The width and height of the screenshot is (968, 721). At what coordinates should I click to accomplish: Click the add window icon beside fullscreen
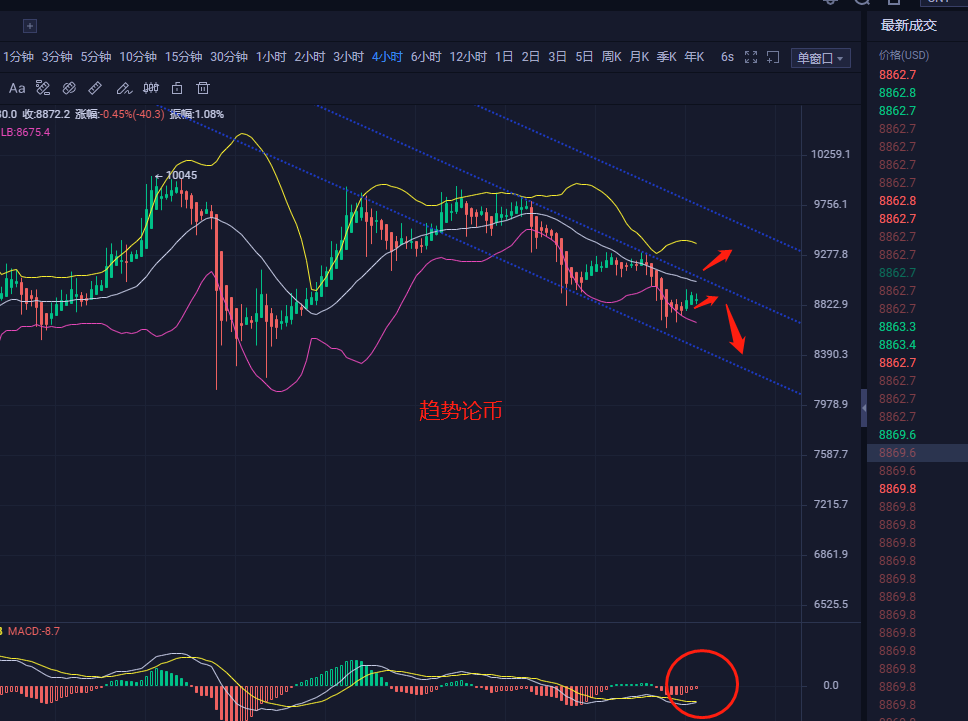pyautogui.click(x=774, y=58)
